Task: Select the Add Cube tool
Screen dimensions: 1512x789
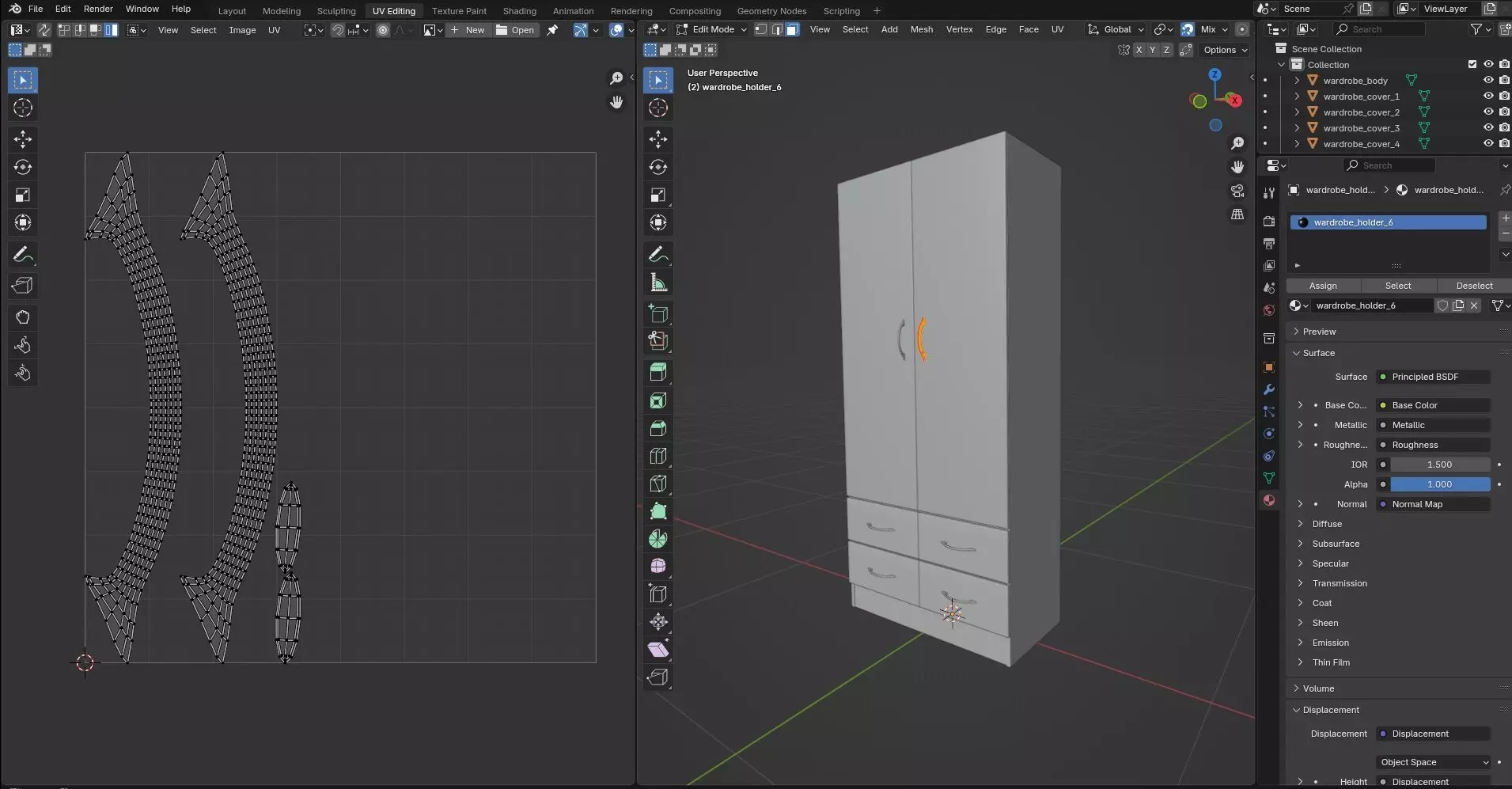Action: (658, 313)
